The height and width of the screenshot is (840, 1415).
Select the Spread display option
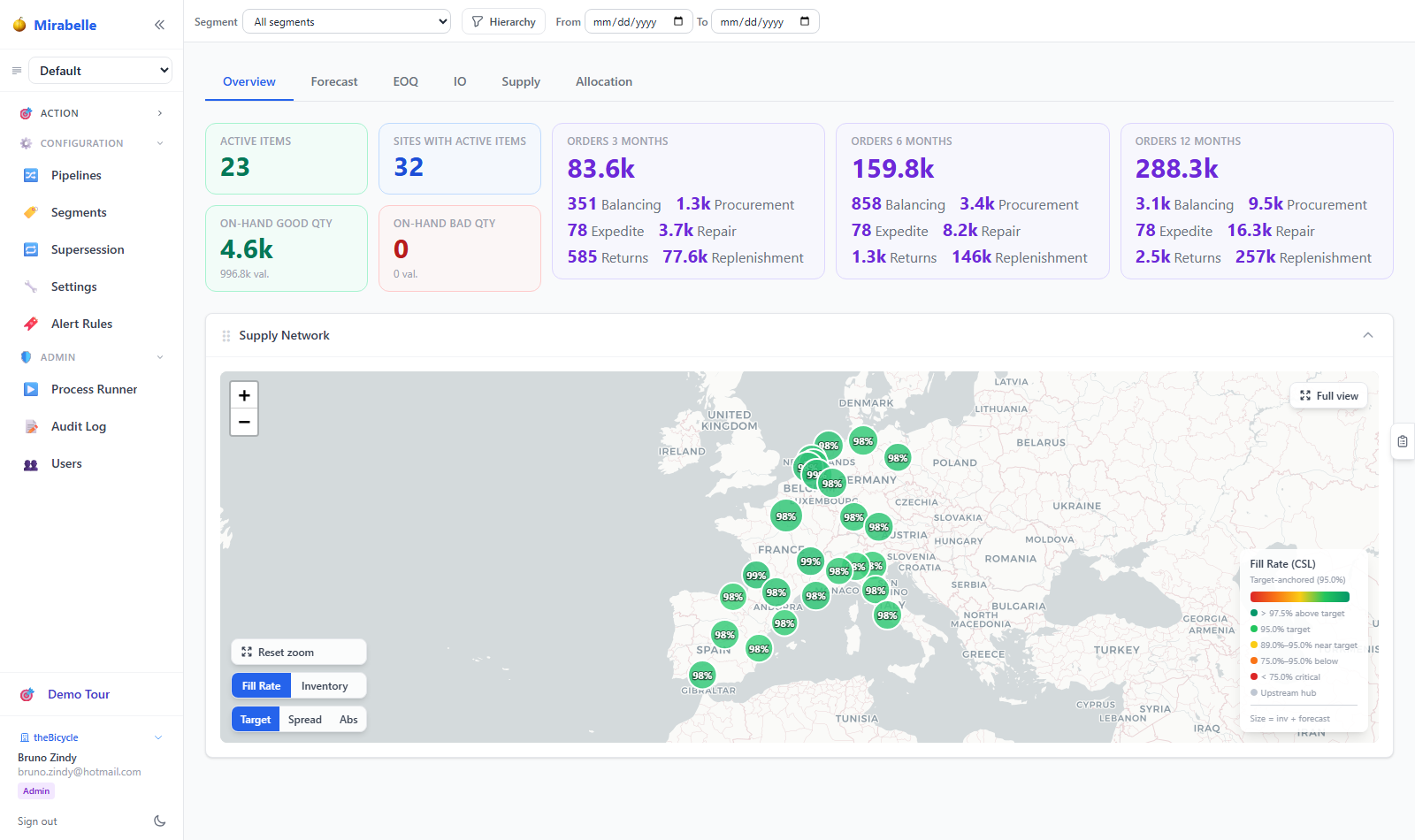pos(305,720)
